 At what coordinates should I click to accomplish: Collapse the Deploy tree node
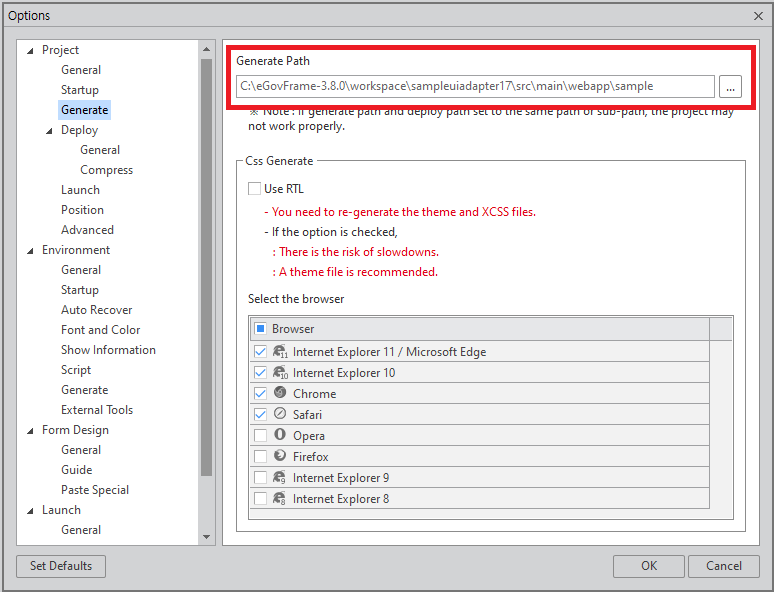pyautogui.click(x=50, y=130)
